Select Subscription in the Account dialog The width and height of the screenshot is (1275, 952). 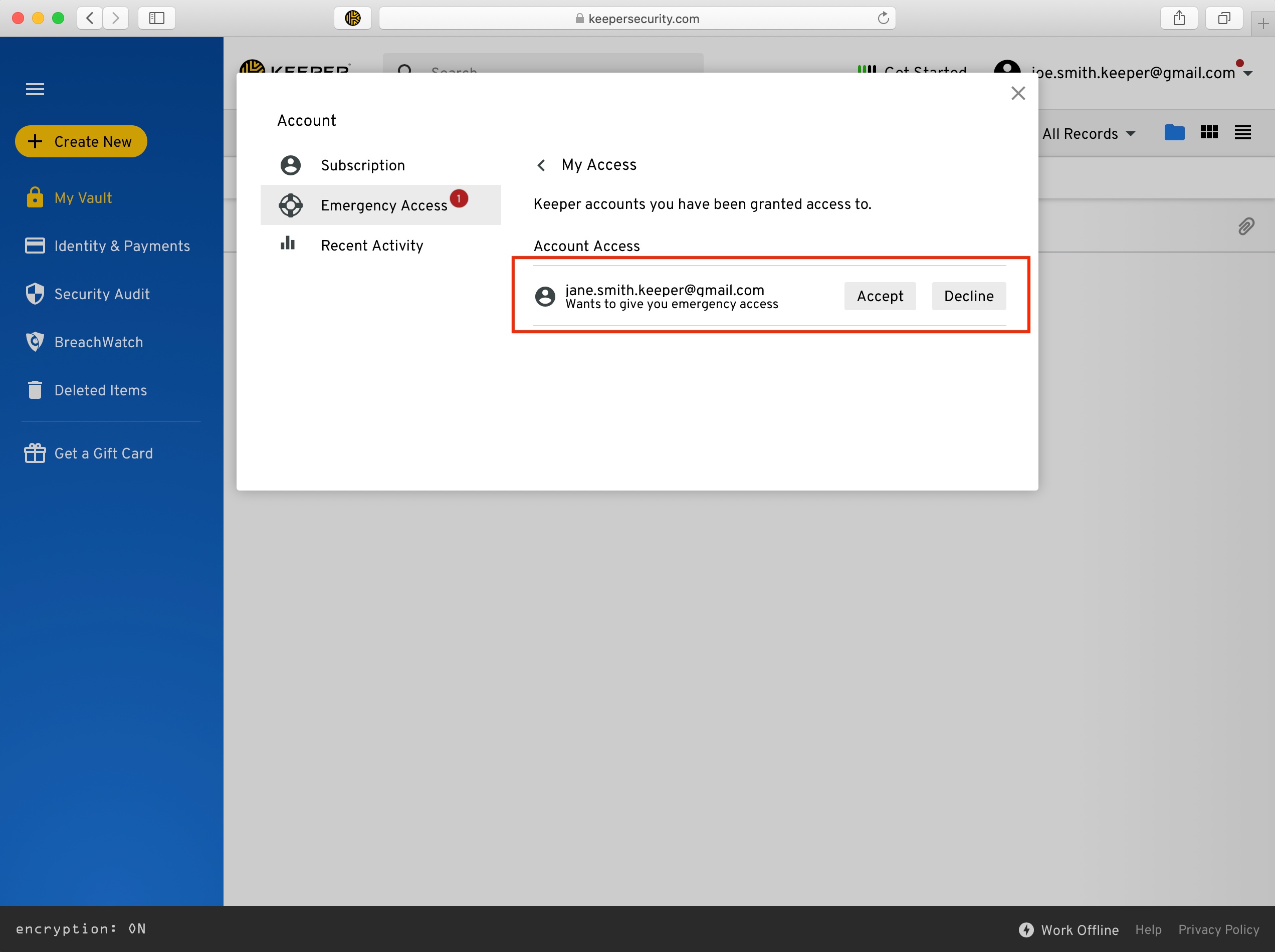click(381, 165)
